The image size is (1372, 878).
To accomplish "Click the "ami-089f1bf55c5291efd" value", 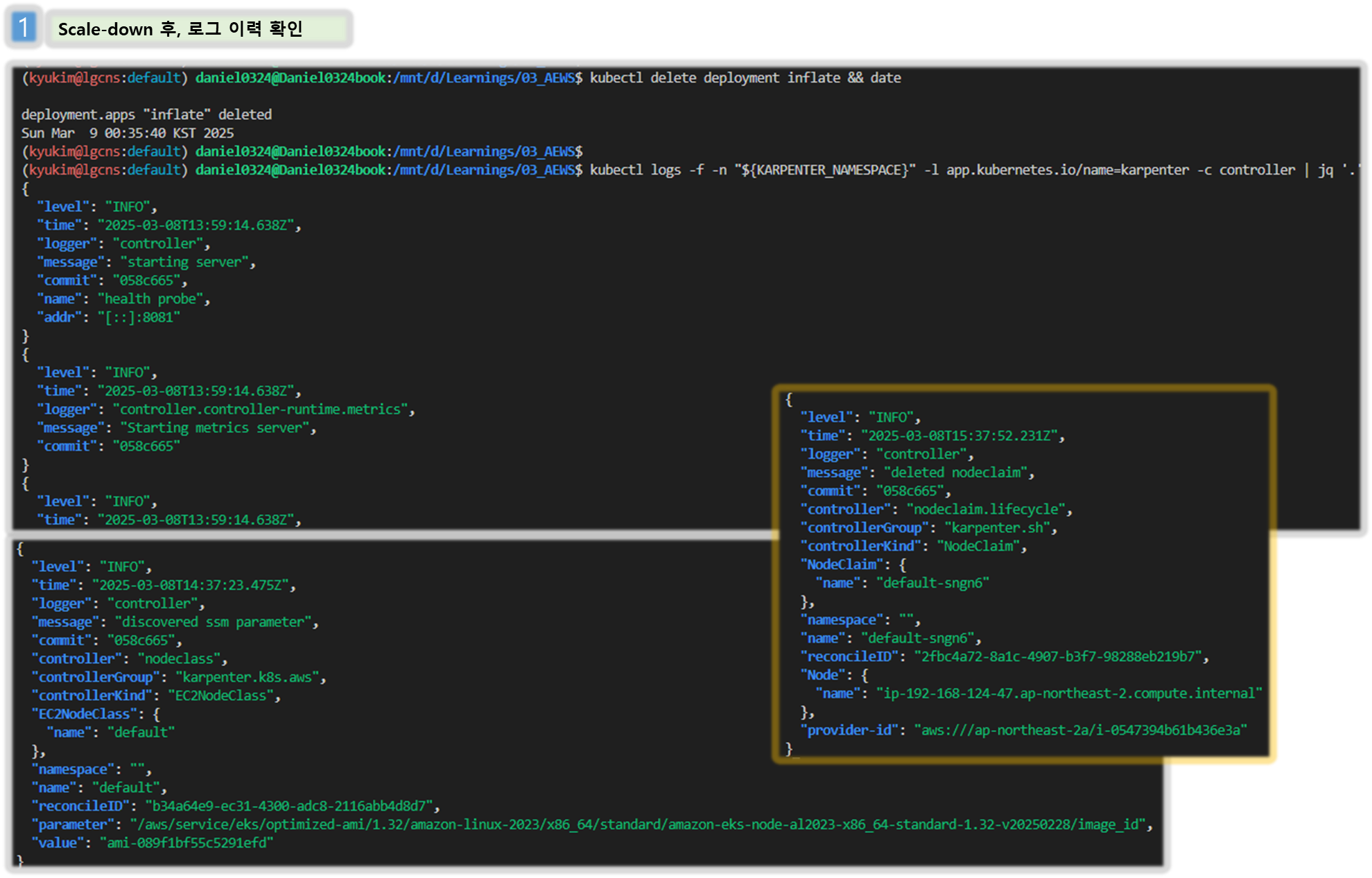I will 186,843.
